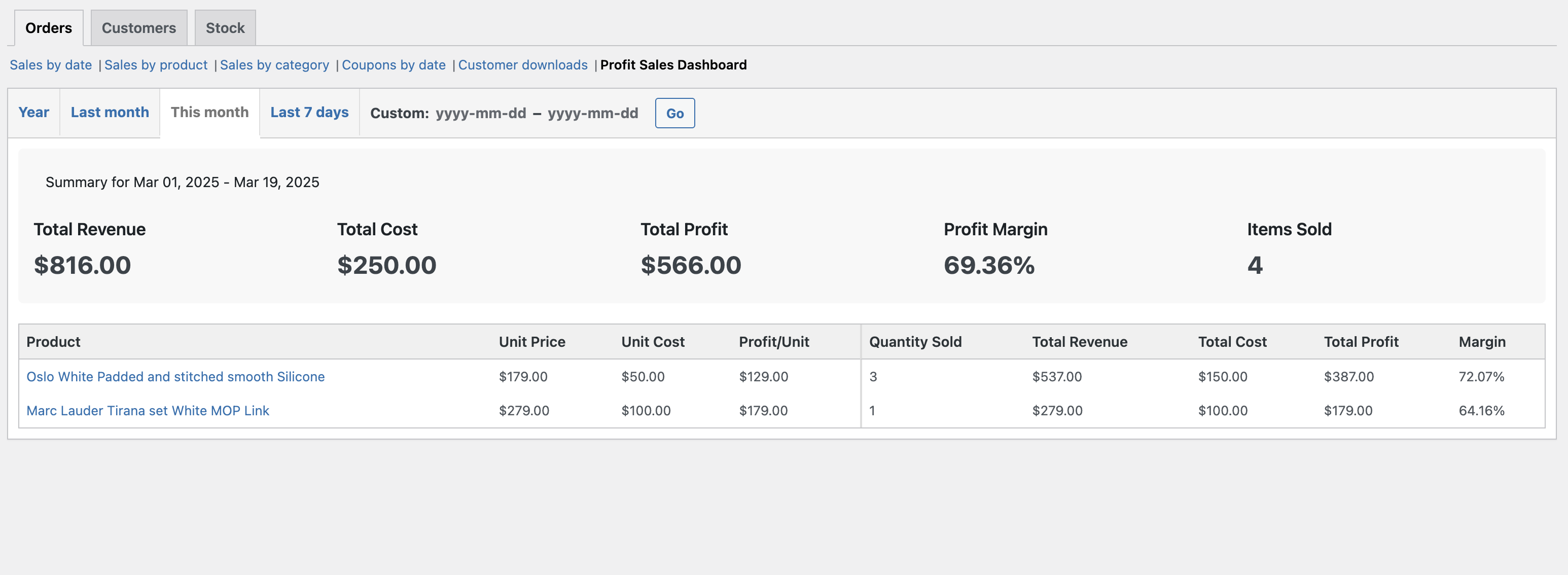Click the $279.00 unit price cell
The width and height of the screenshot is (1568, 575).
coord(524,411)
